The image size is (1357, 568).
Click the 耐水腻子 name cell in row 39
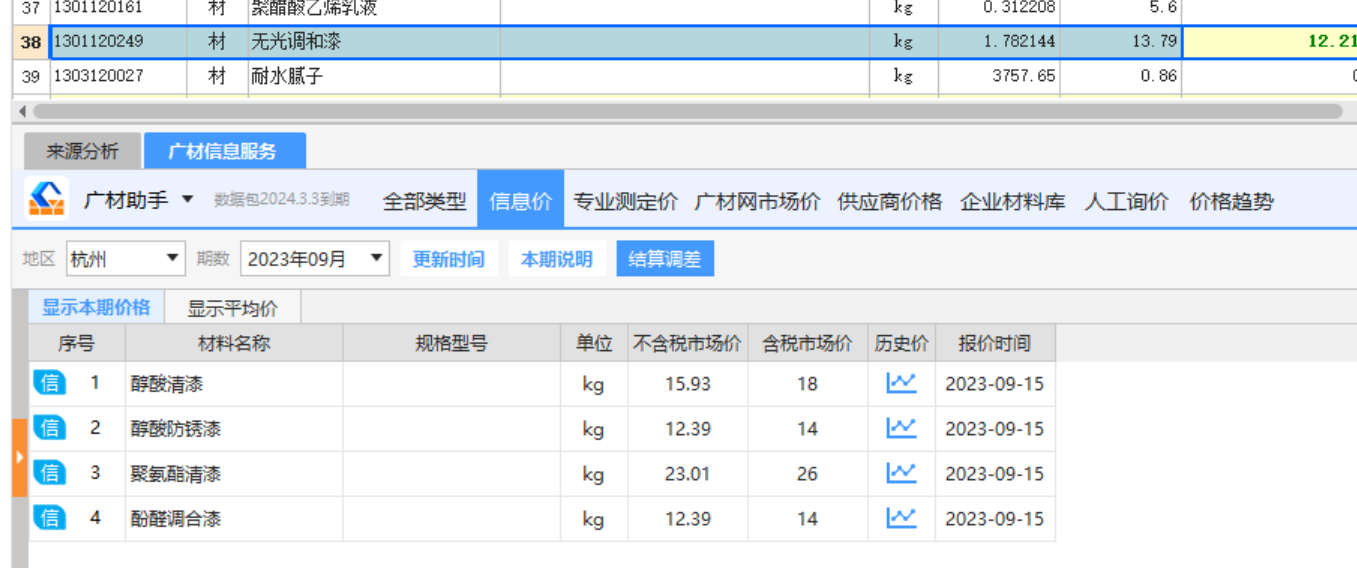pyautogui.click(x=374, y=76)
